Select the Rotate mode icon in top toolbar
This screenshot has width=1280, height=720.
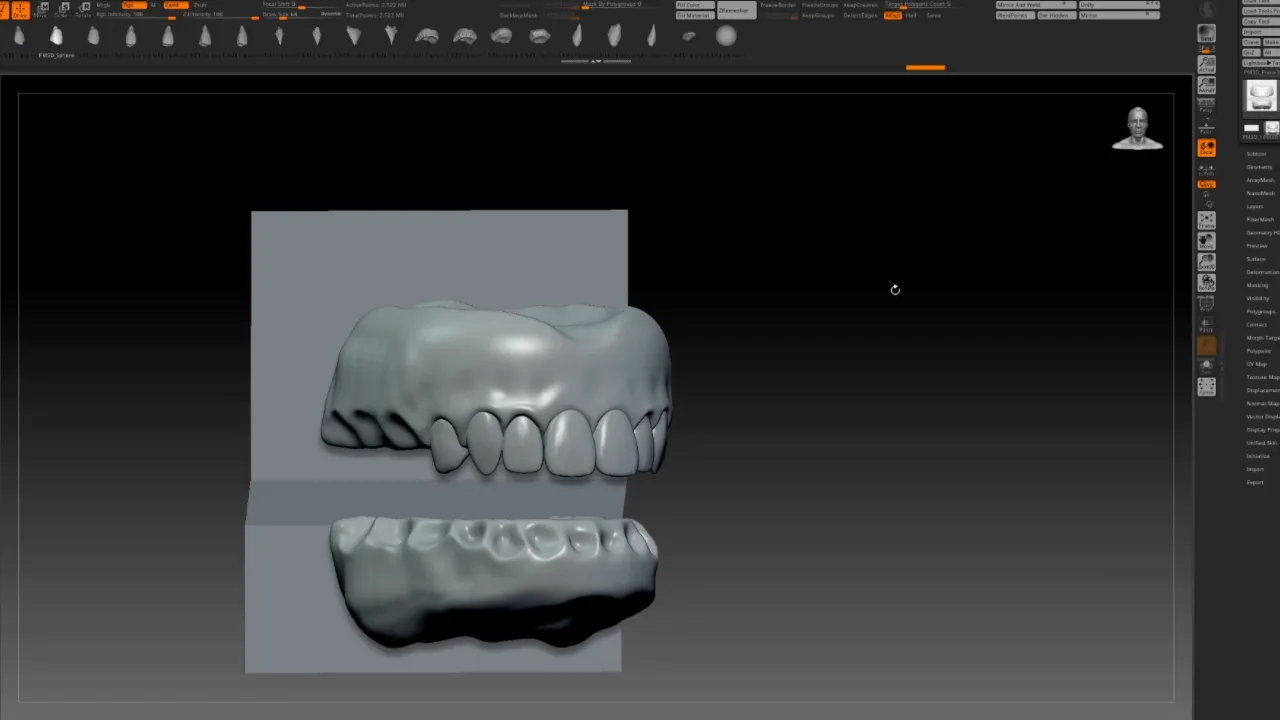[83, 10]
